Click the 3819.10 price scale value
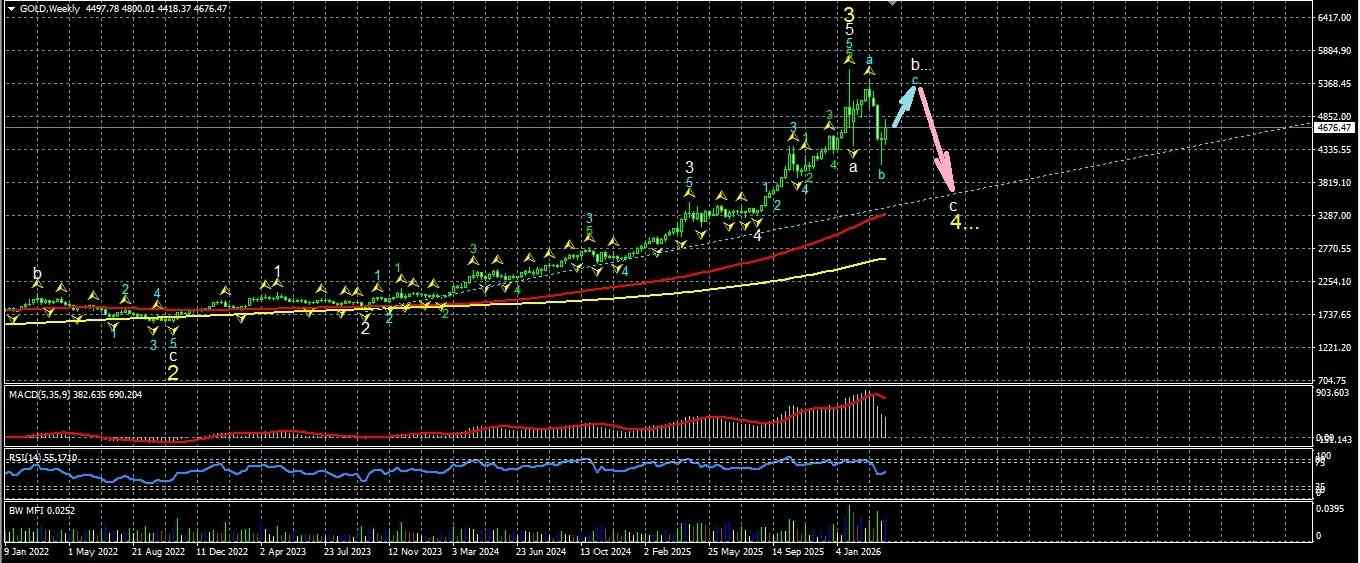Viewport: 1360px width, 563px height. tap(1334, 183)
